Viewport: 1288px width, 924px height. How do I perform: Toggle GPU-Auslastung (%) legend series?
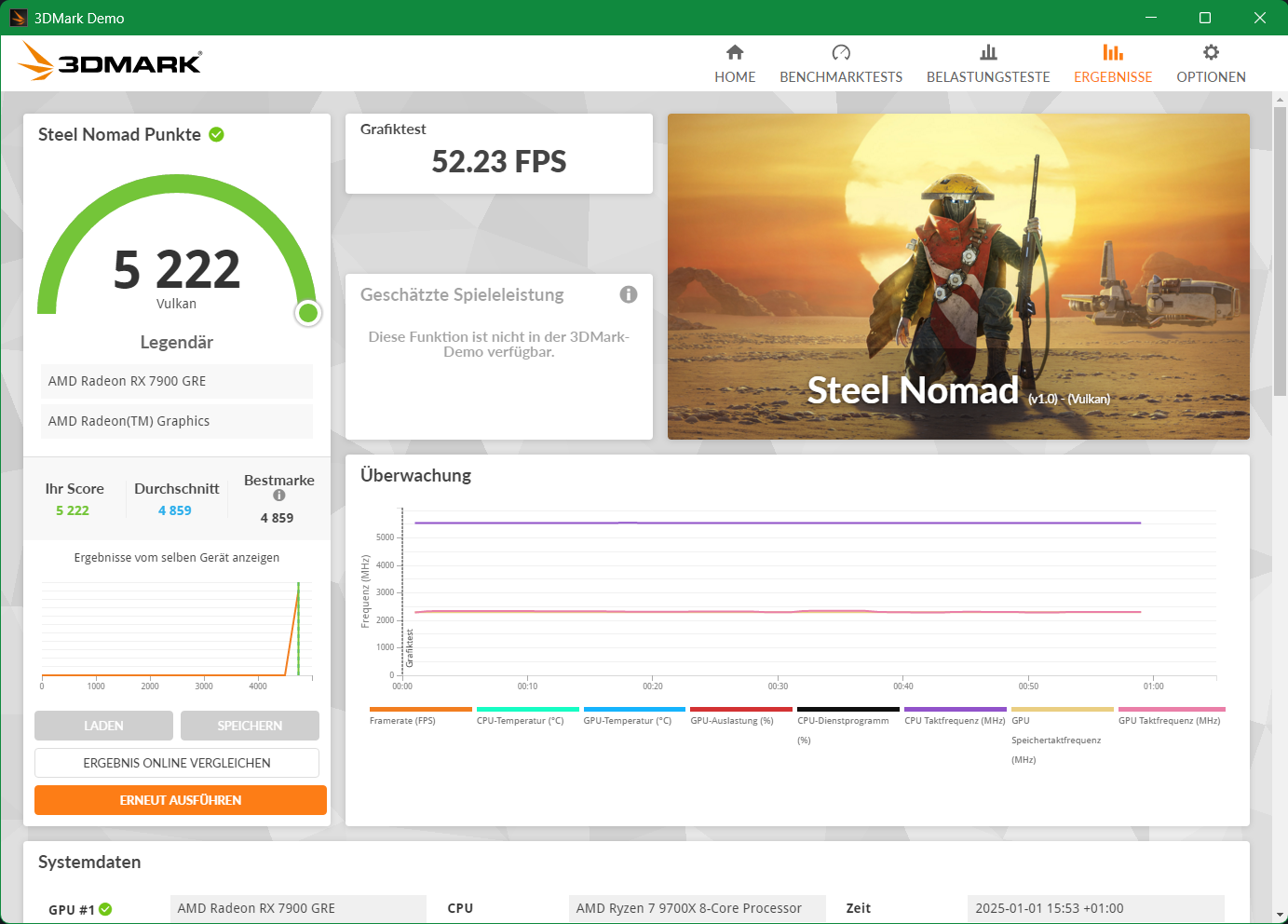(741, 716)
